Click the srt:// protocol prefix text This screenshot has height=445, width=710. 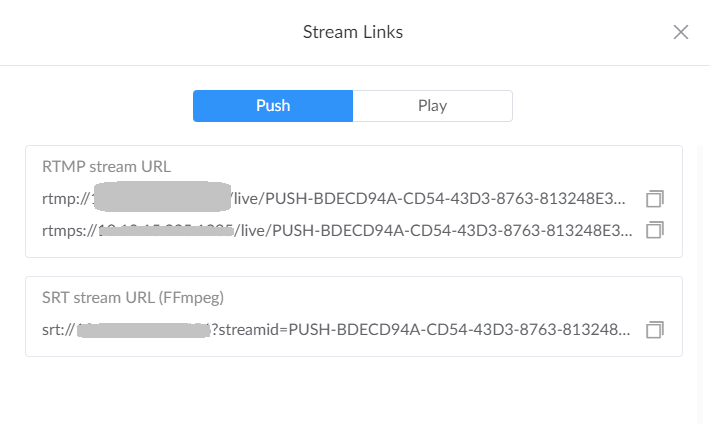point(59,329)
